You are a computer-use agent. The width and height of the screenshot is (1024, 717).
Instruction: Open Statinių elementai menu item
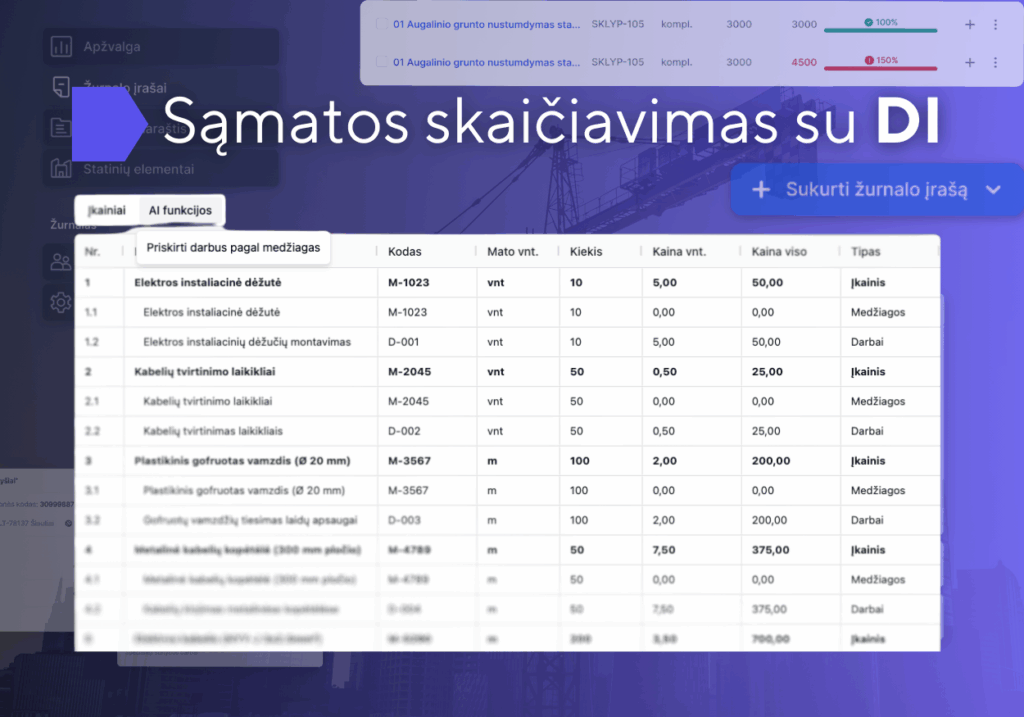161,169
